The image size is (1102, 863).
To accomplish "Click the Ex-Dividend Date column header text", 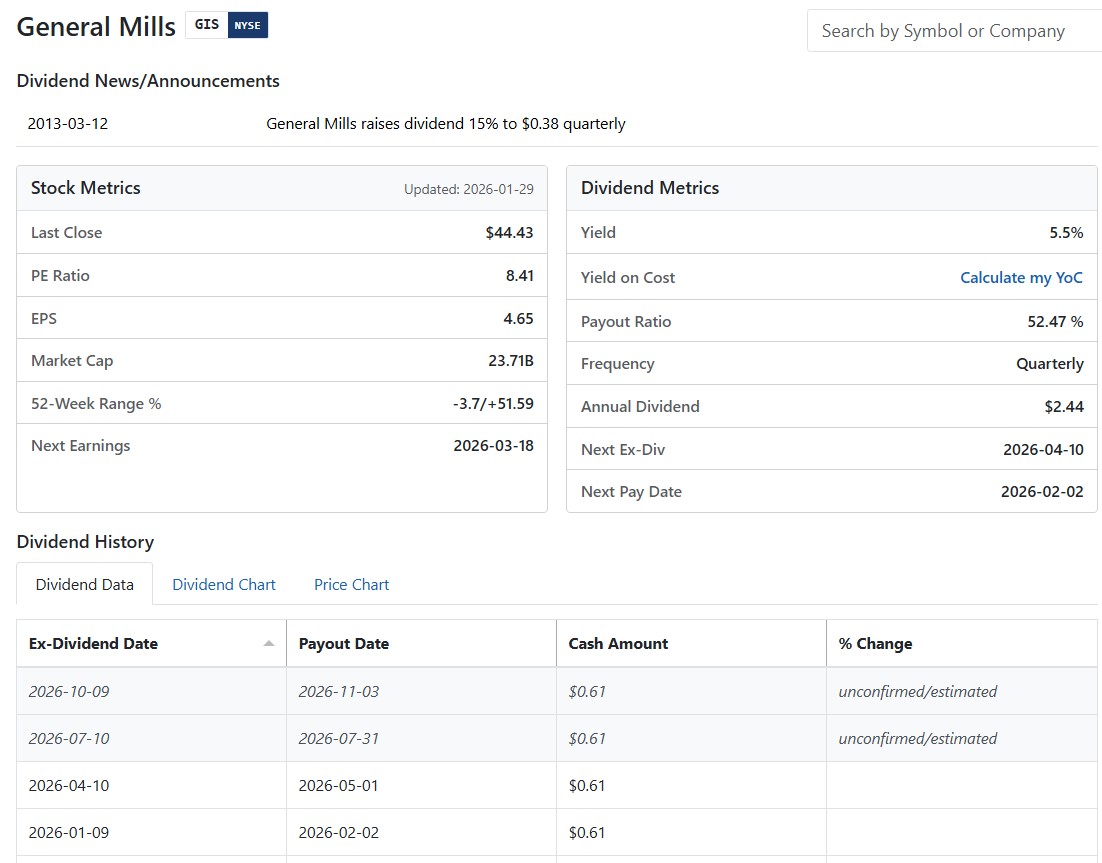I will pyautogui.click(x=93, y=644).
